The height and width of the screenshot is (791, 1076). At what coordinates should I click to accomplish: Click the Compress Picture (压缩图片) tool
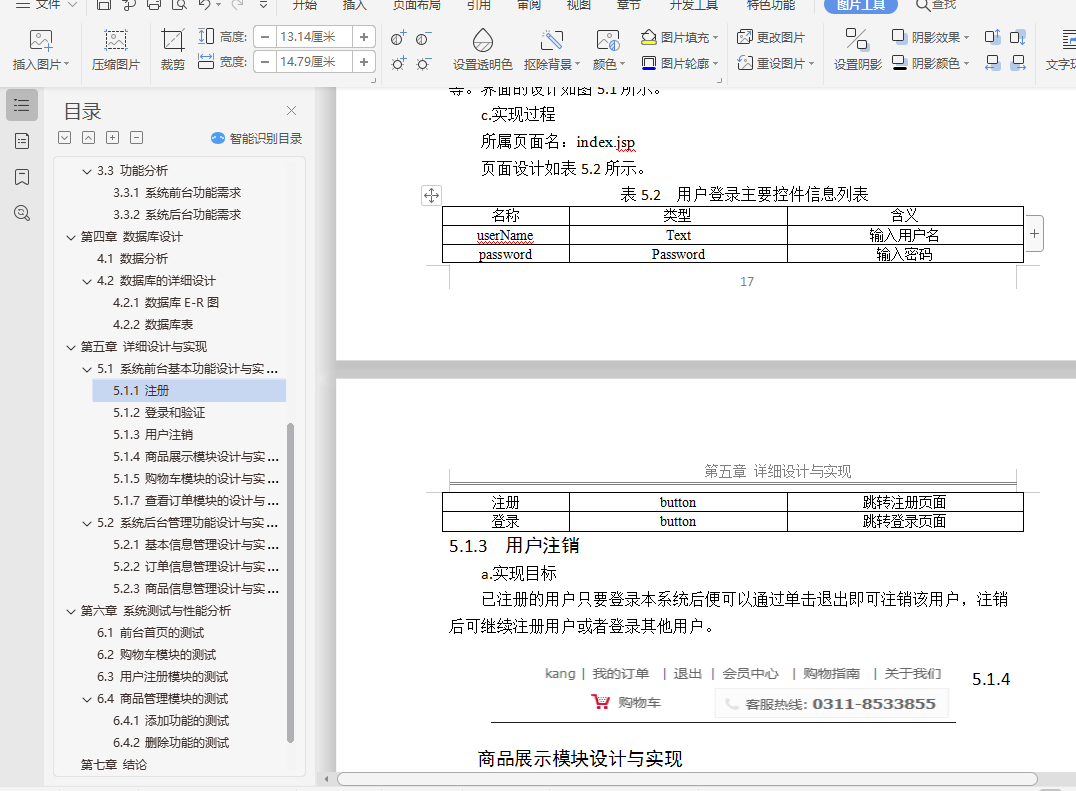point(115,50)
